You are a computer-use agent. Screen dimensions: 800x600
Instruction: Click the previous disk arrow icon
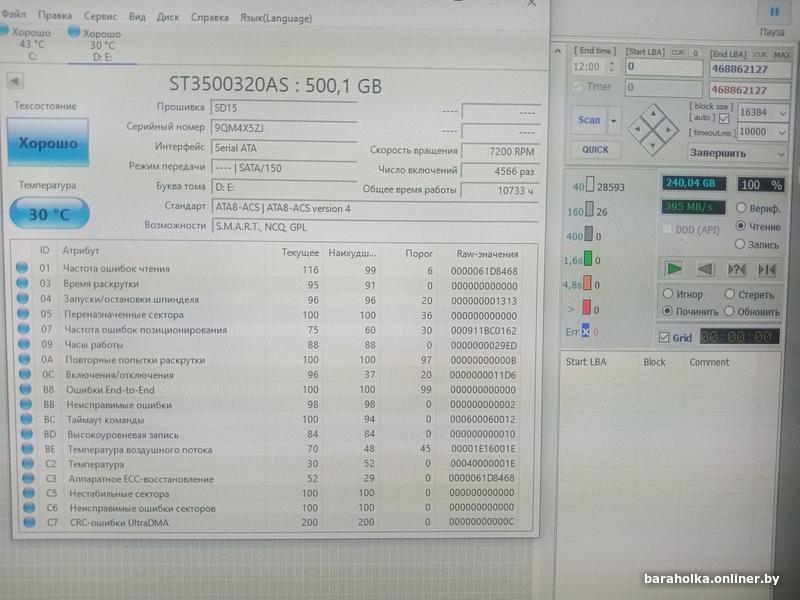[15, 81]
